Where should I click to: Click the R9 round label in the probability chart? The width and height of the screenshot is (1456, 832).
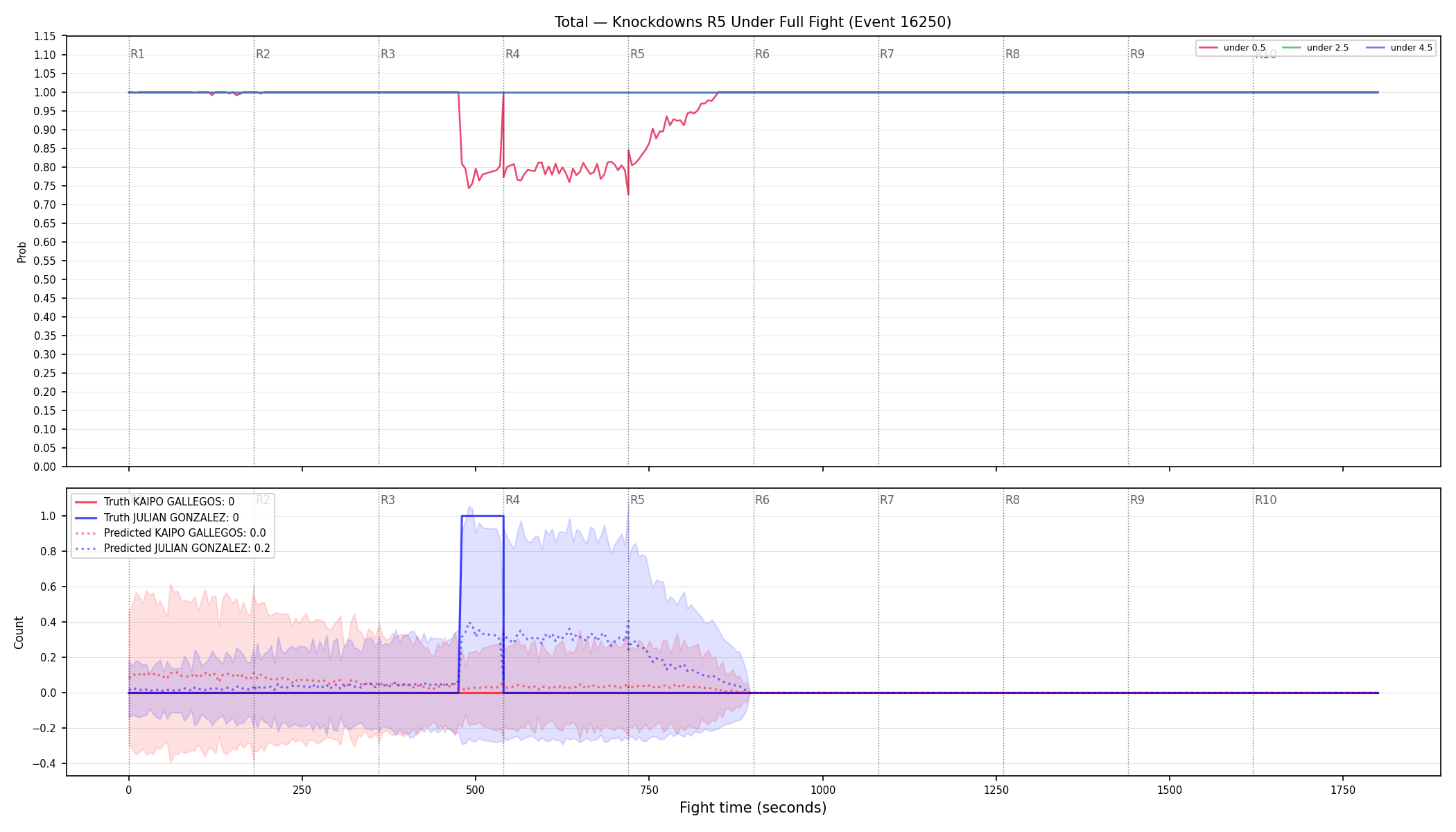(x=1137, y=54)
